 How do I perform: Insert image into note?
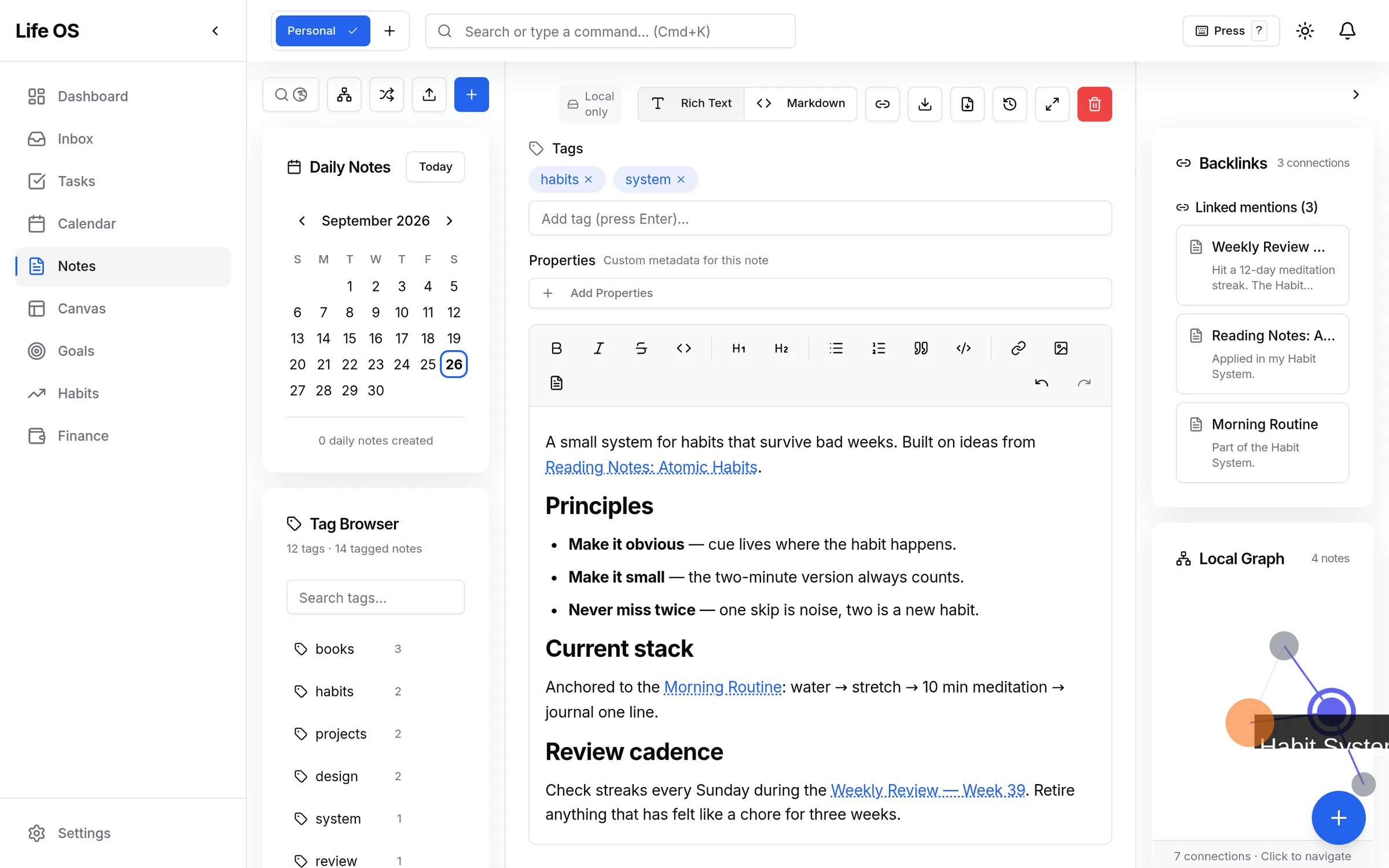point(1061,348)
